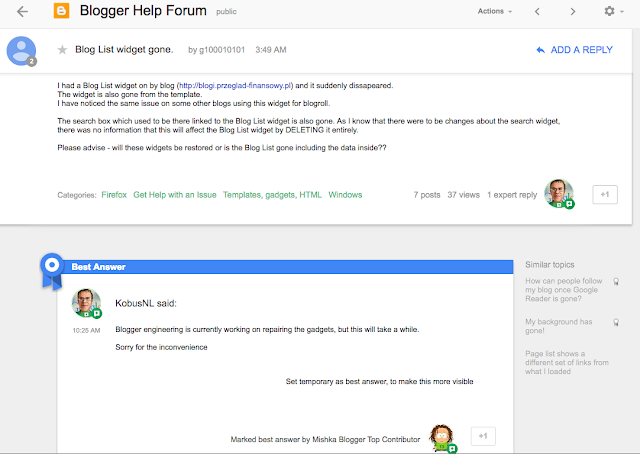Click the orange Blogger logo icon
Screen dimensions: 640x454
tap(61, 11)
